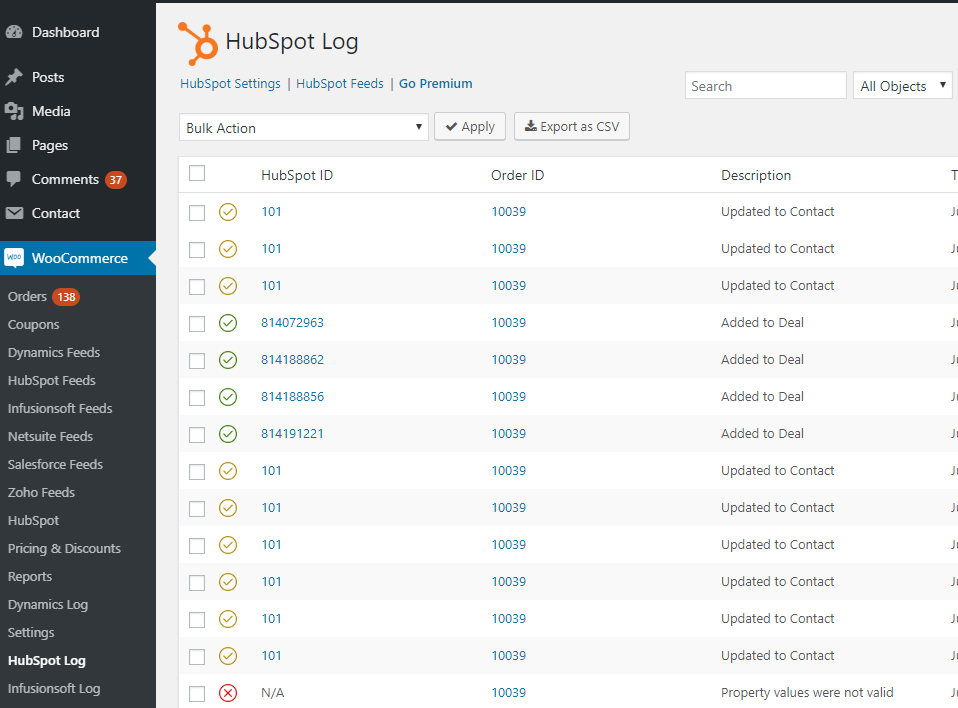Open Pricing & Discounts submenu item
Screen dimensions: 958x708
(64, 549)
